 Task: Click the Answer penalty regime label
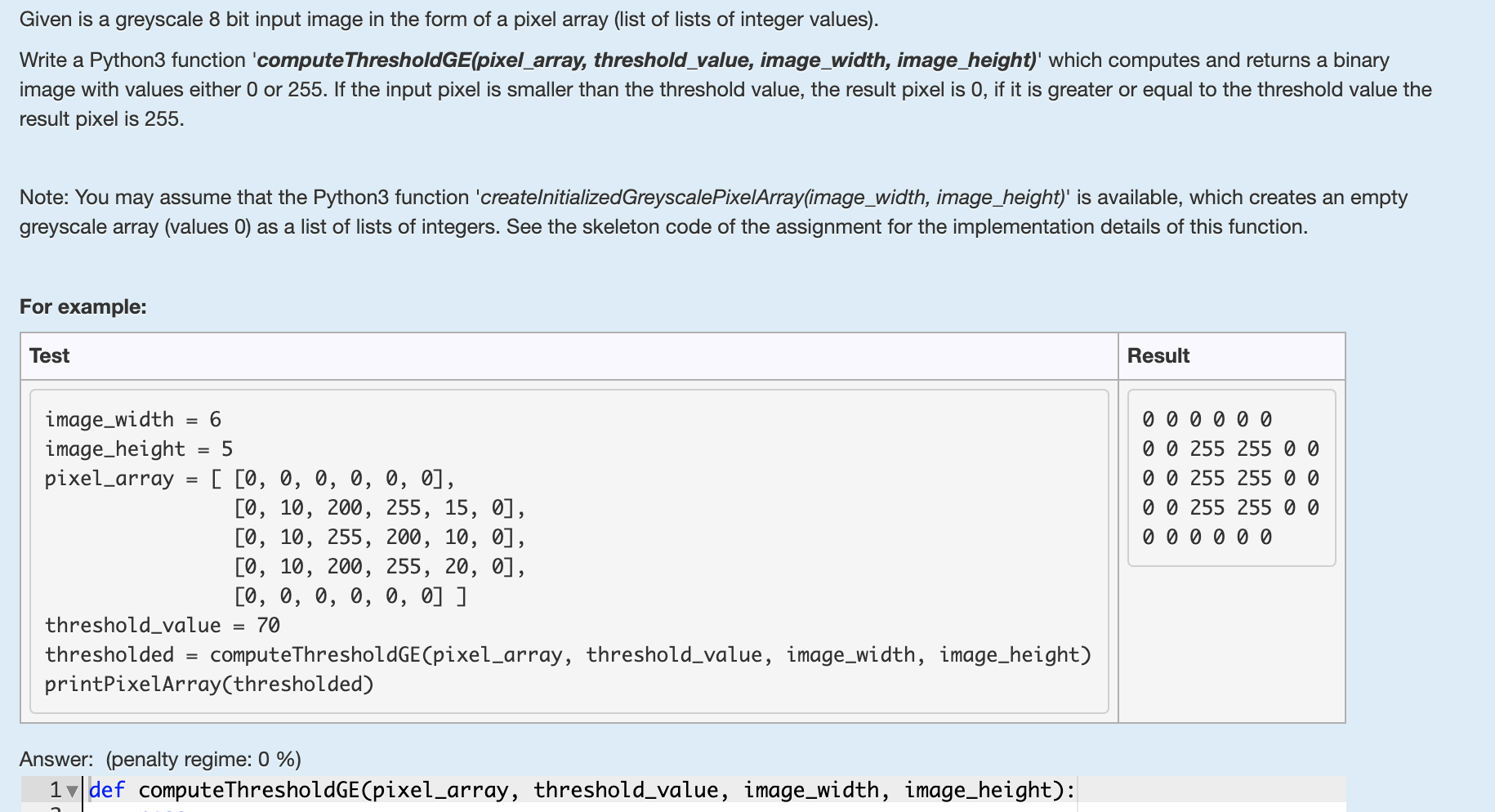point(160,759)
